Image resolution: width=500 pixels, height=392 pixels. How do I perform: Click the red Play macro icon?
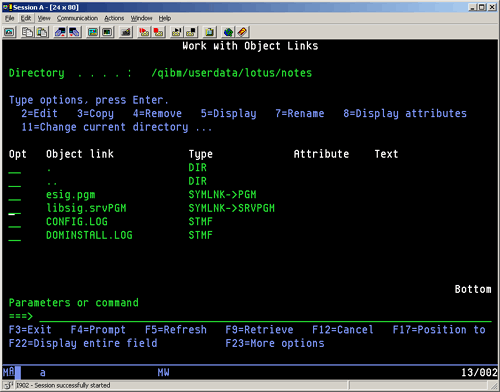coord(144,32)
